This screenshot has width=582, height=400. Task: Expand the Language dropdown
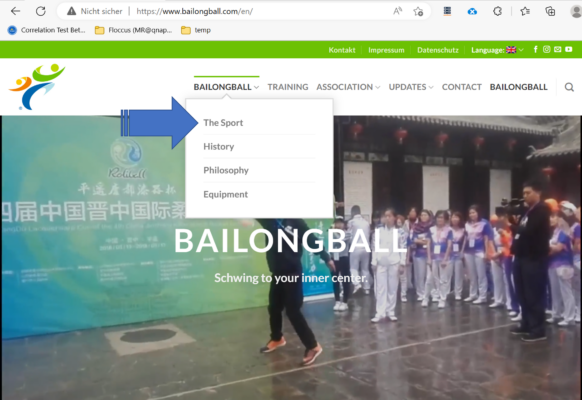pyautogui.click(x=497, y=50)
